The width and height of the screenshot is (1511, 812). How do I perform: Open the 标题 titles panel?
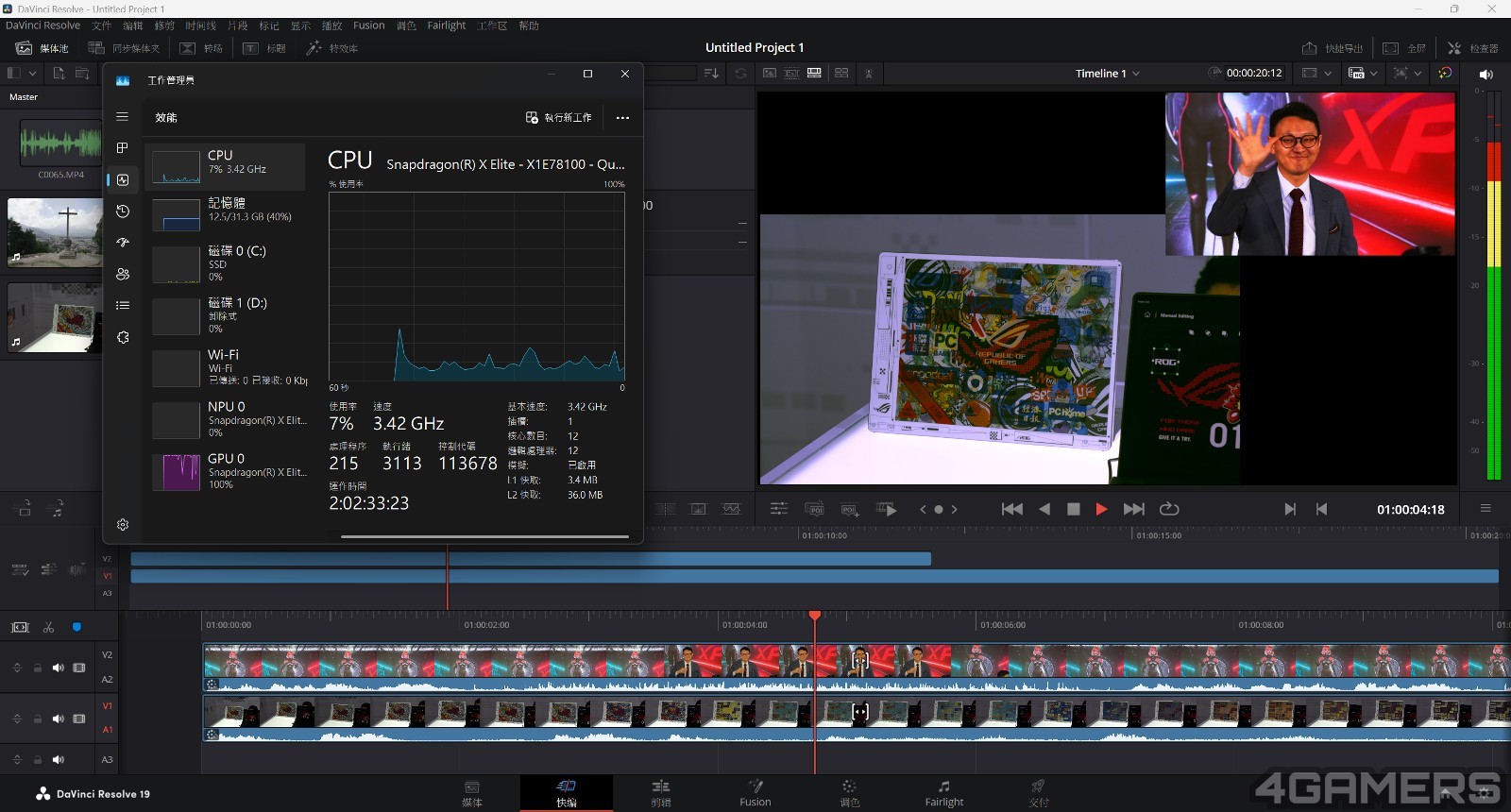coord(264,48)
